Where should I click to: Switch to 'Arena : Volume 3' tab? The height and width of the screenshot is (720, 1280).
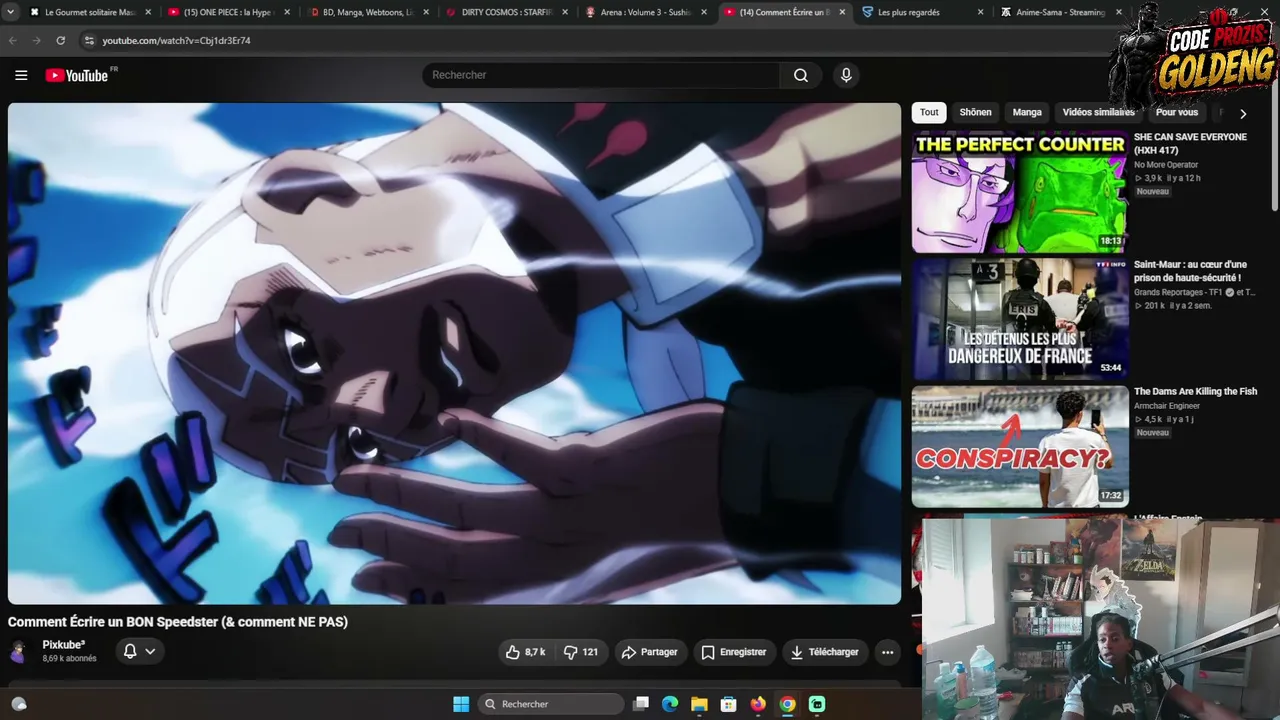645,12
